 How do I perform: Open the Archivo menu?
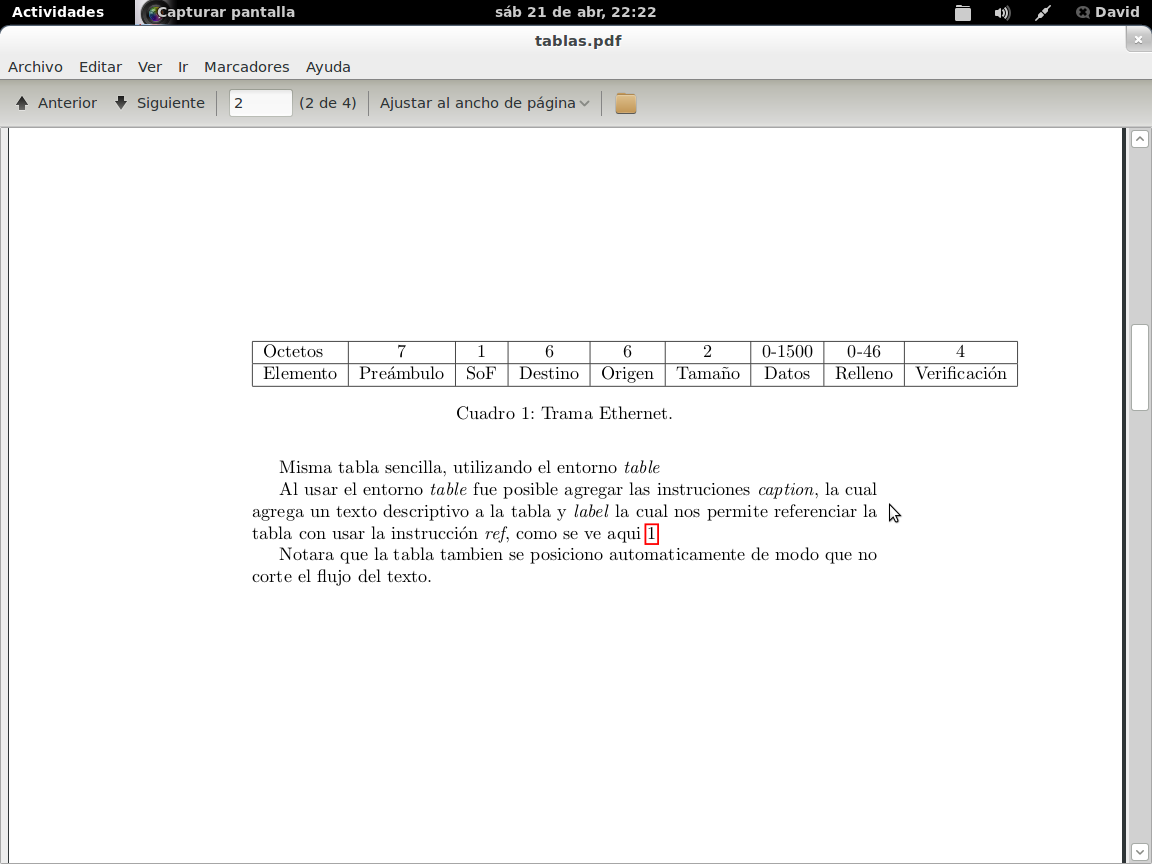pos(35,67)
